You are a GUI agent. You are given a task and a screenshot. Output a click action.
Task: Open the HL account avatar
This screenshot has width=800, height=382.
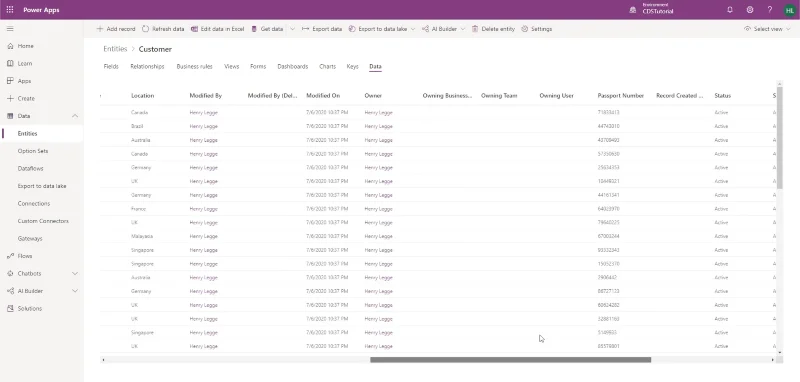pyautogui.click(x=789, y=10)
